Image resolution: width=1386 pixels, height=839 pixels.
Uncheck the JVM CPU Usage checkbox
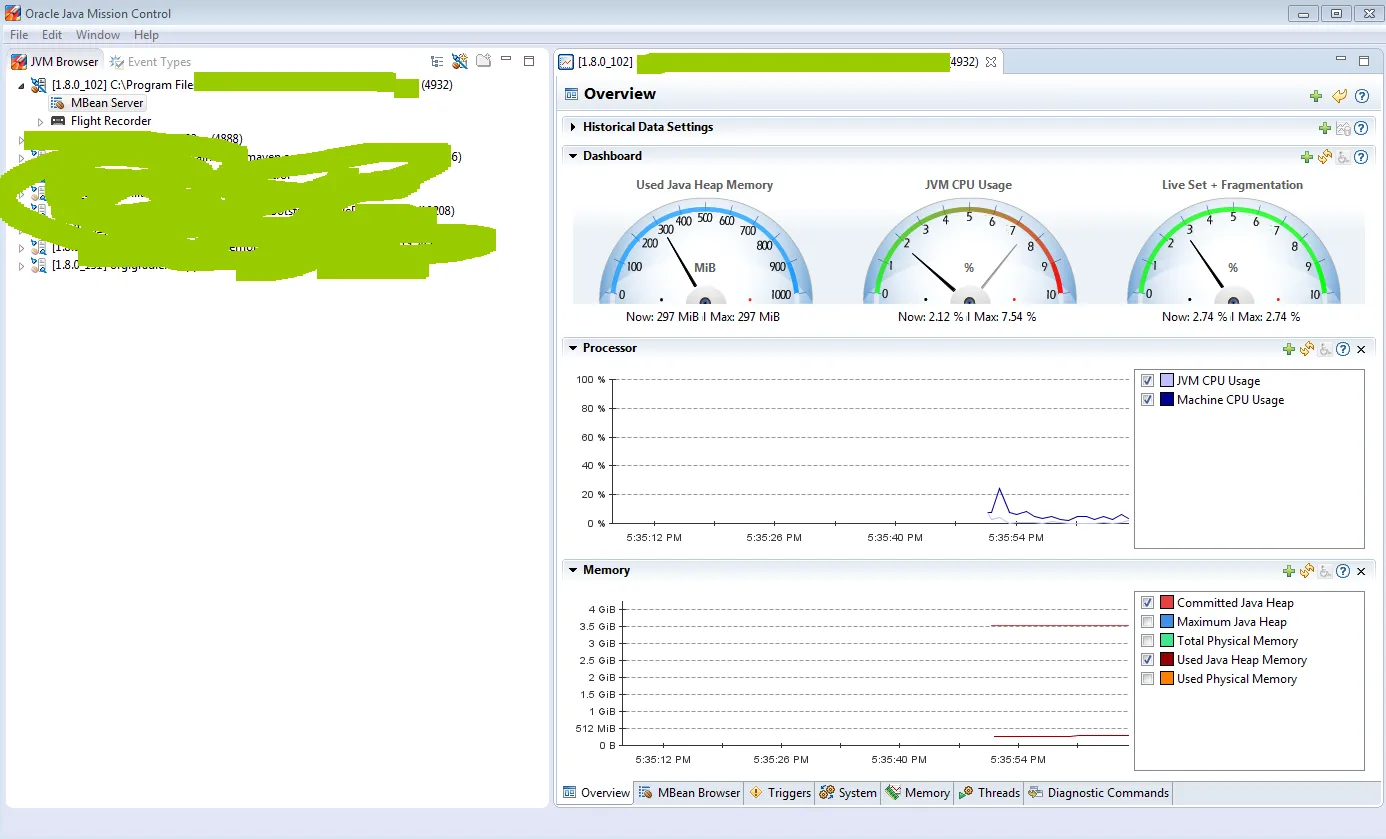pyautogui.click(x=1148, y=381)
